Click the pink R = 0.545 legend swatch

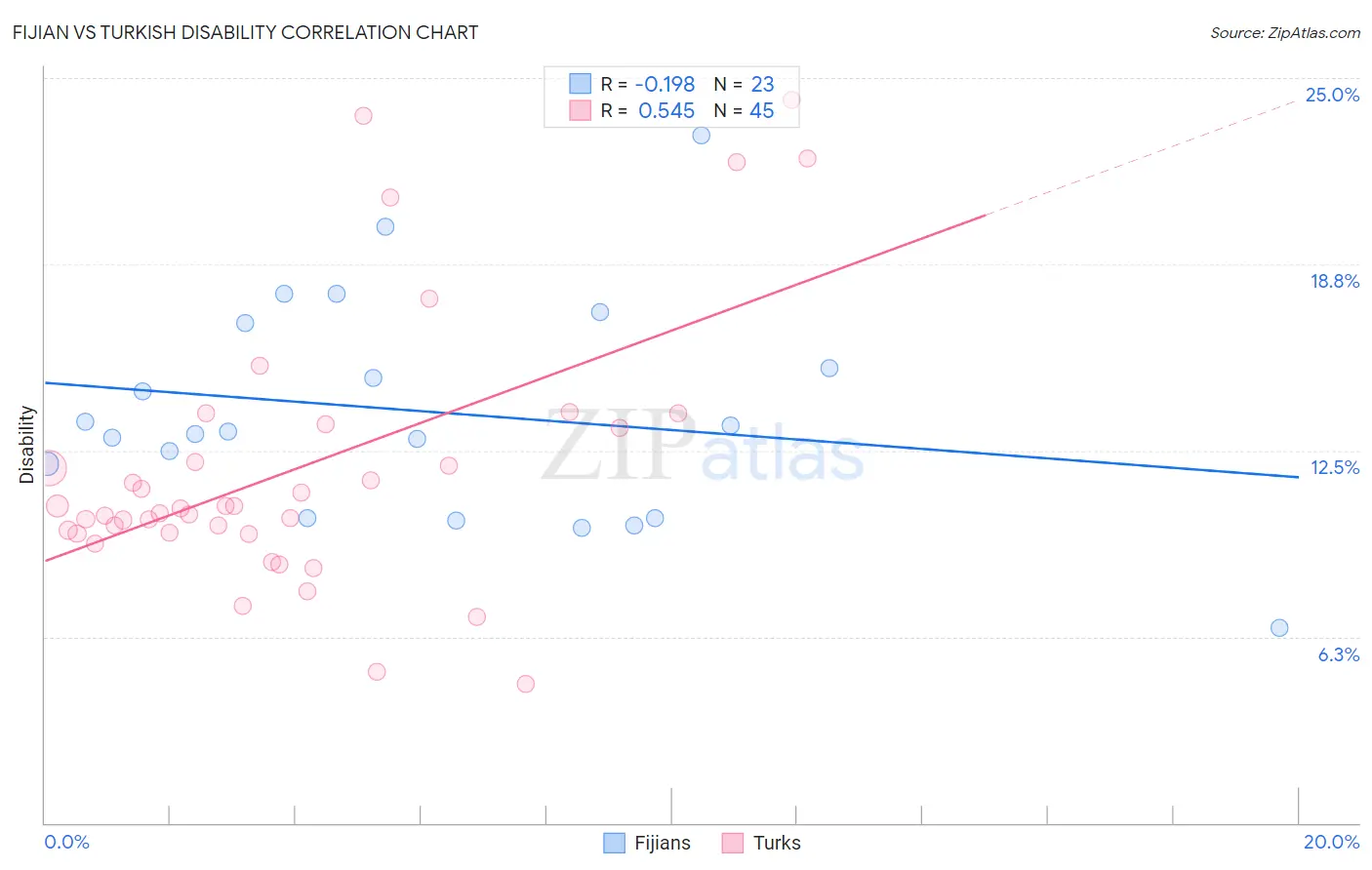(581, 110)
